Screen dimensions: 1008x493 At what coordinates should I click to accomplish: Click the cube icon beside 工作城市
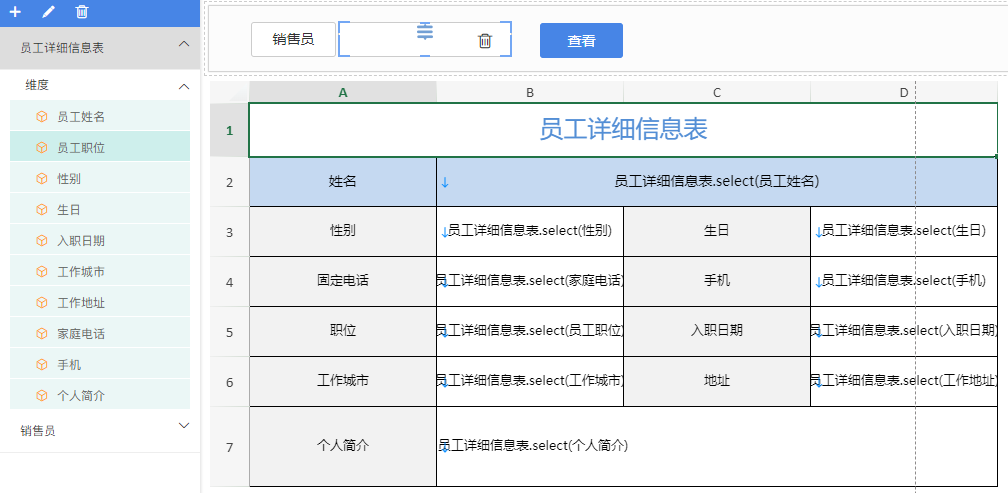[x=42, y=271]
